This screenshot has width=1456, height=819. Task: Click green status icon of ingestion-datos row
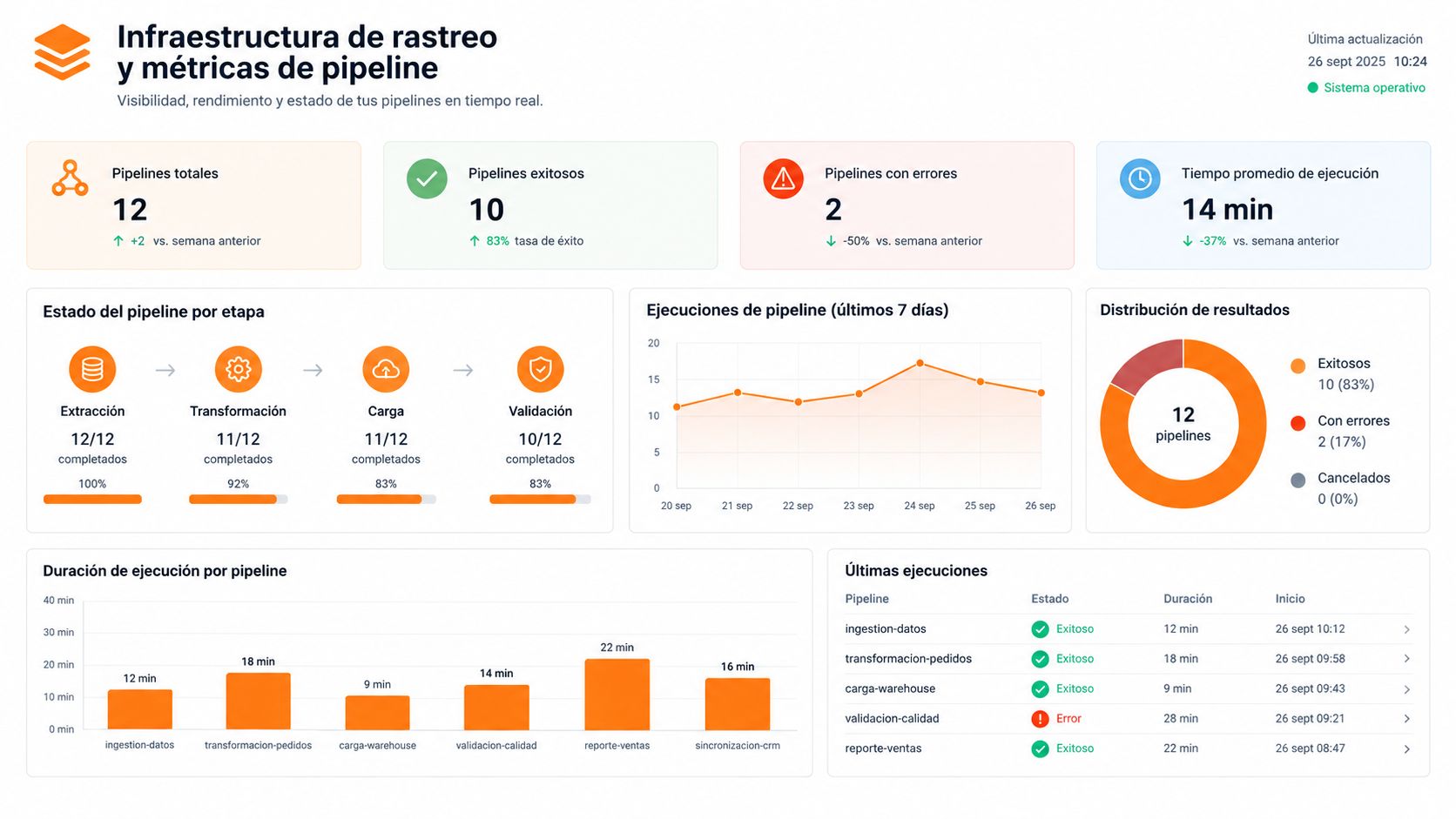coord(1040,629)
